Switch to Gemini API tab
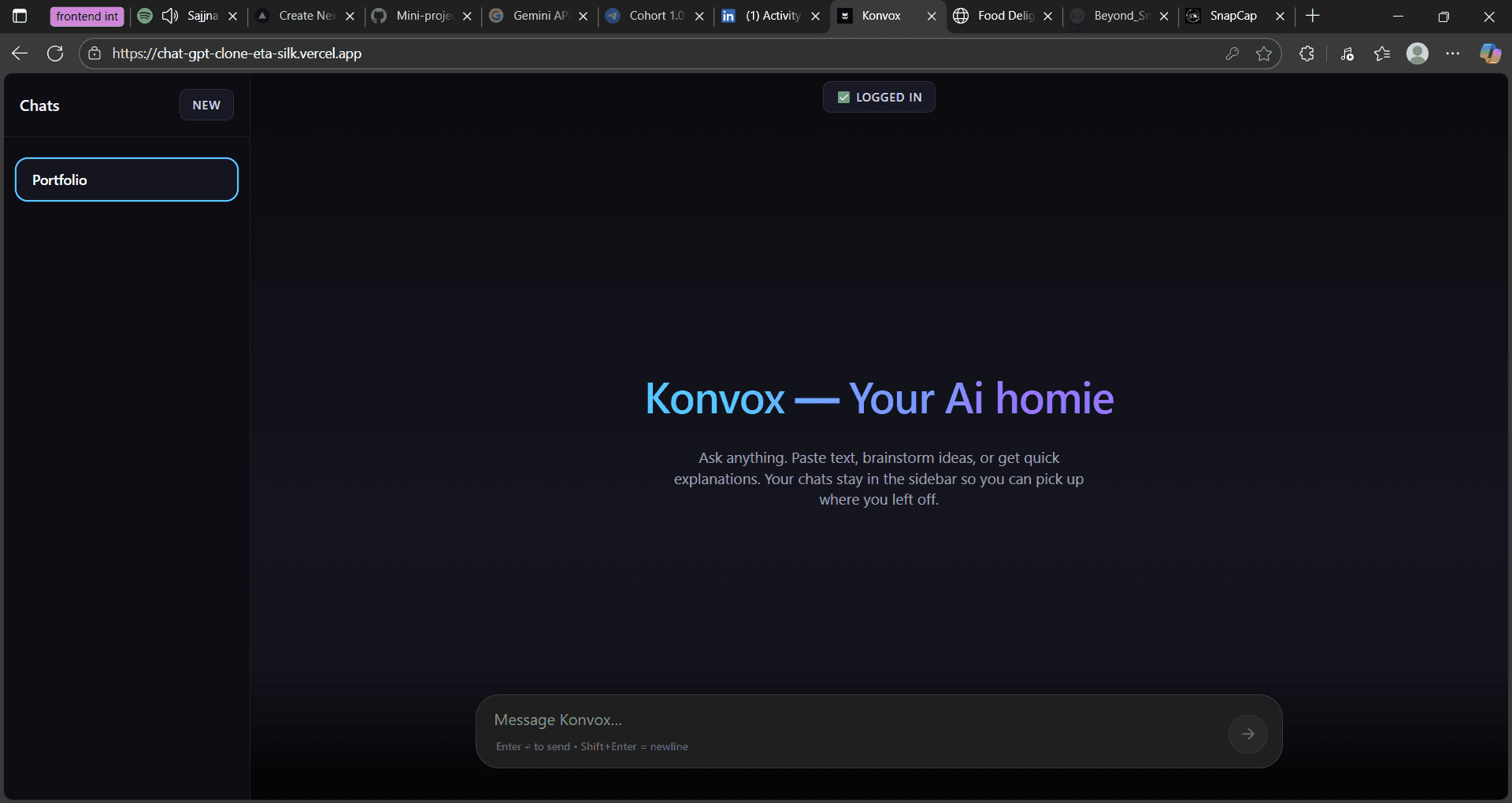This screenshot has height=803, width=1512. point(540,16)
